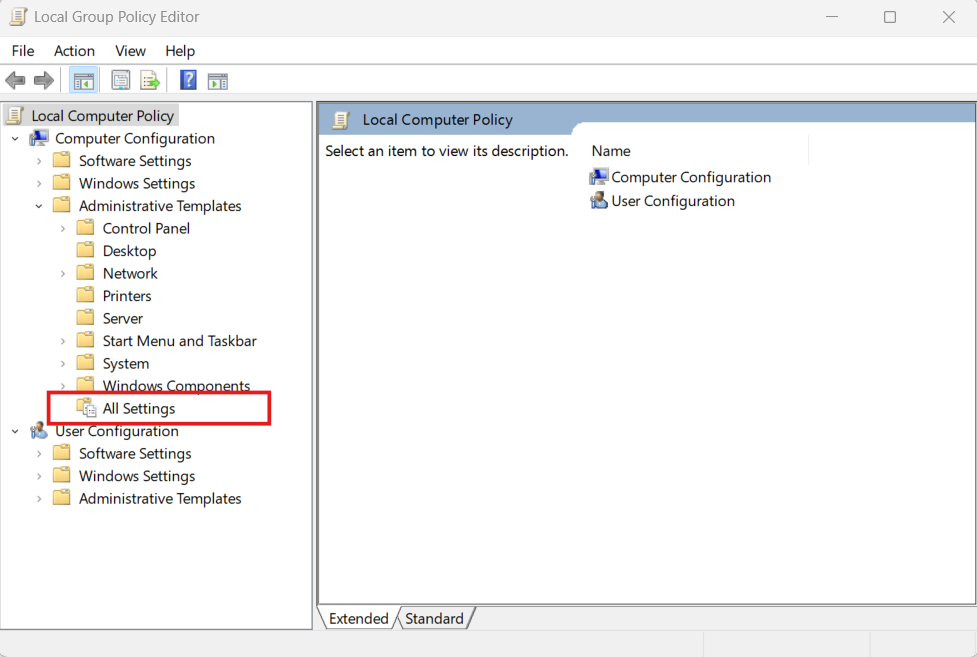Open the Action menu
The height and width of the screenshot is (657, 977).
click(x=74, y=50)
